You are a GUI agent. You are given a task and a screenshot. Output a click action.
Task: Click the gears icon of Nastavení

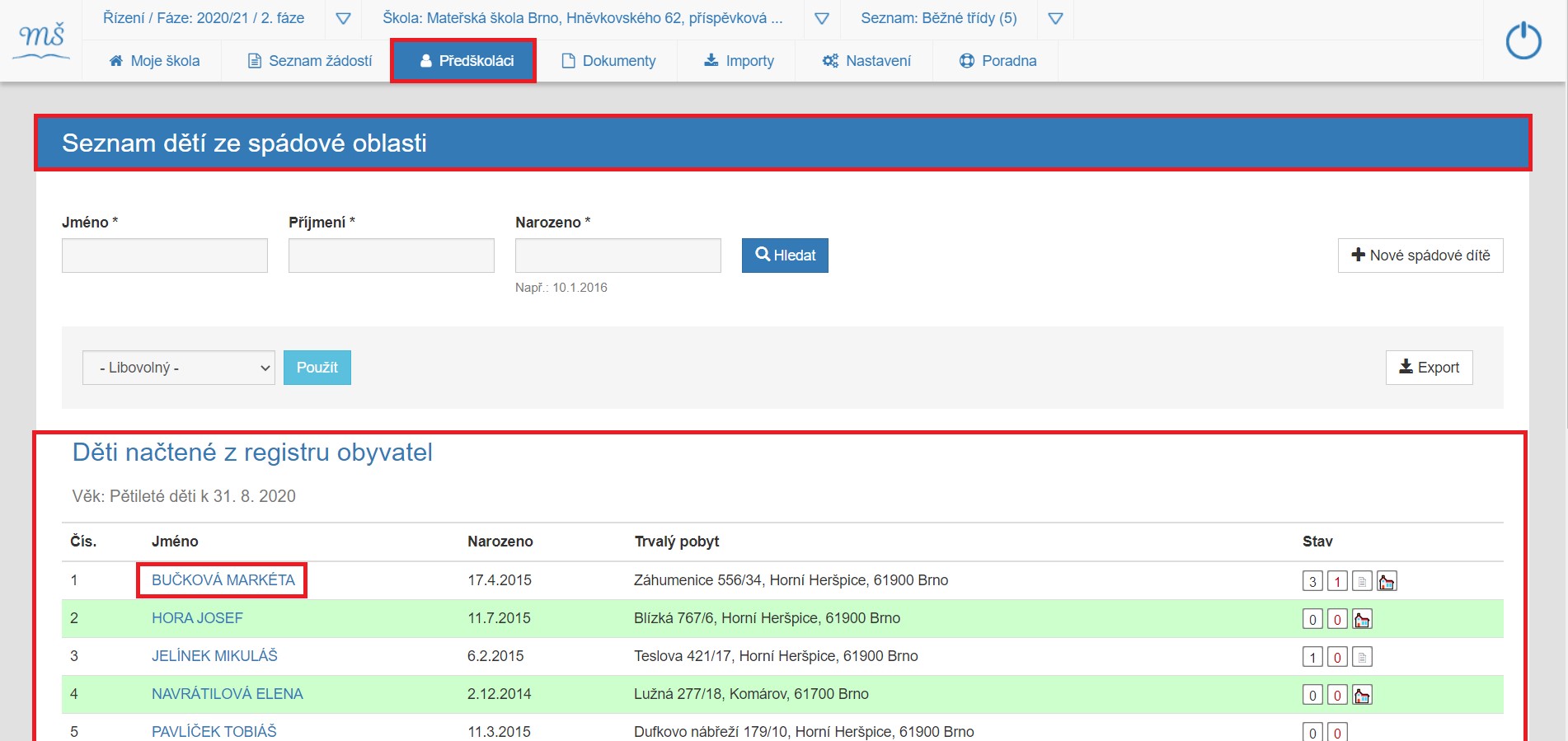830,60
